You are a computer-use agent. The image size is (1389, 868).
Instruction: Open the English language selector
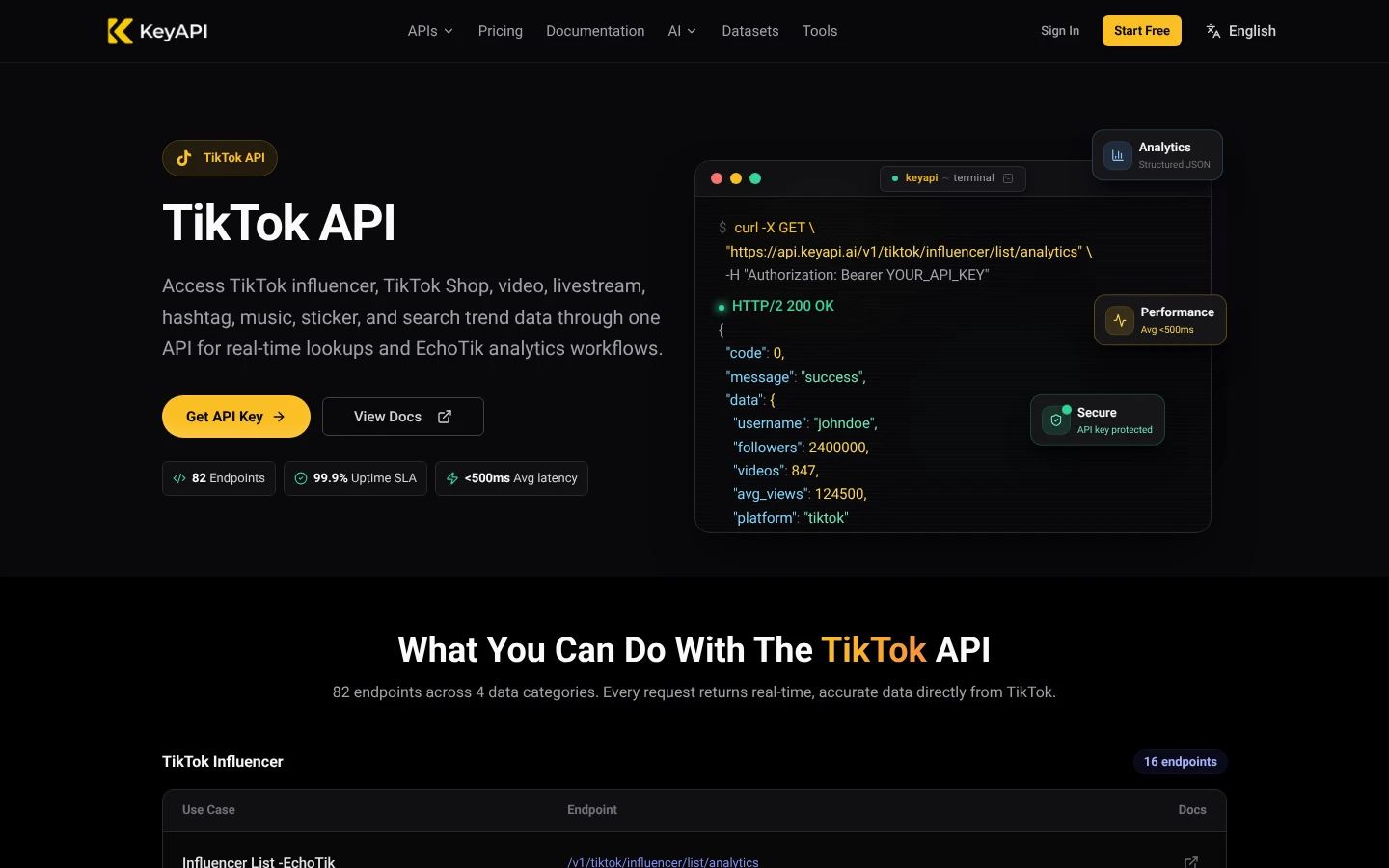tap(1240, 31)
